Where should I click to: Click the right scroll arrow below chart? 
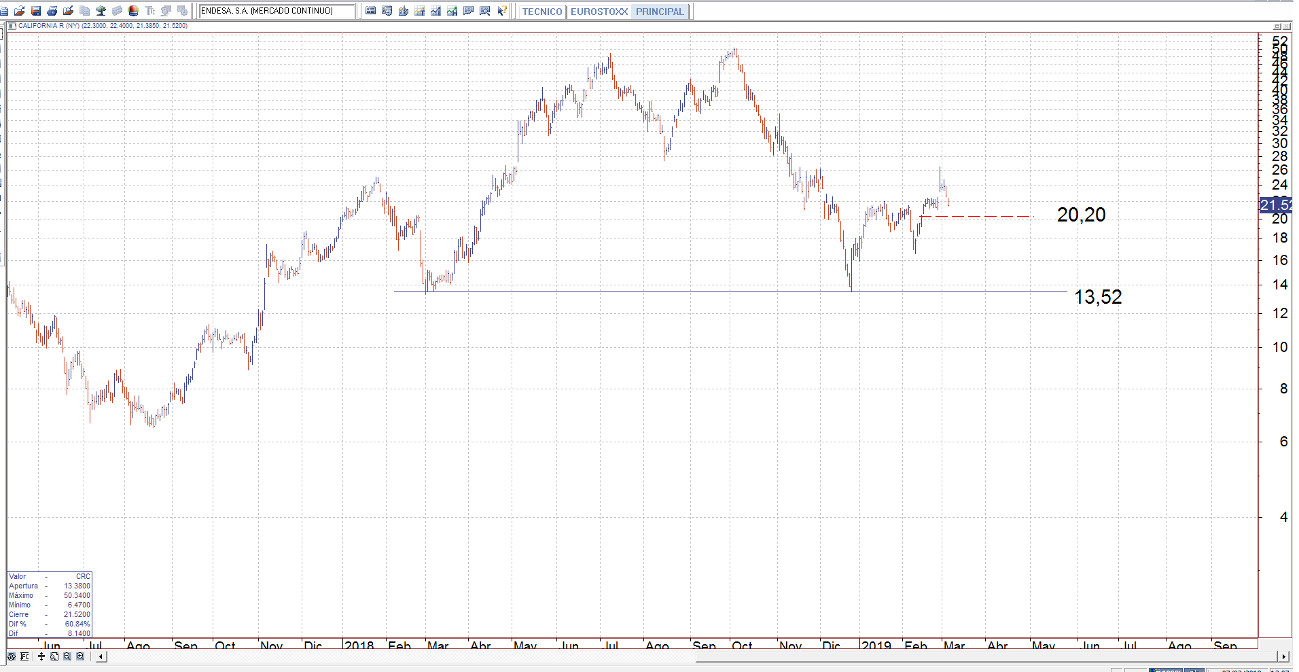(1284, 657)
